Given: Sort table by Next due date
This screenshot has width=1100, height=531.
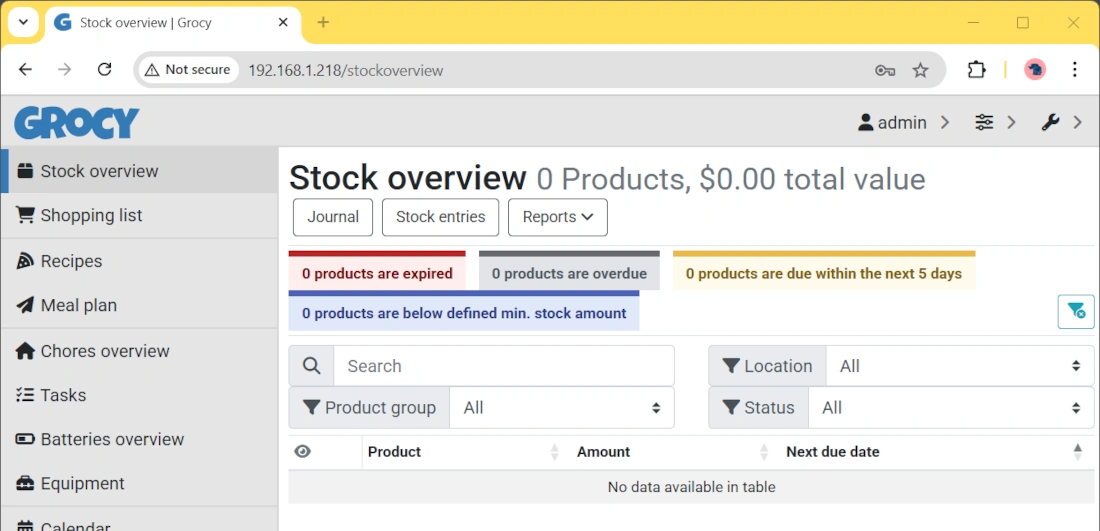Looking at the screenshot, I should 936,452.
